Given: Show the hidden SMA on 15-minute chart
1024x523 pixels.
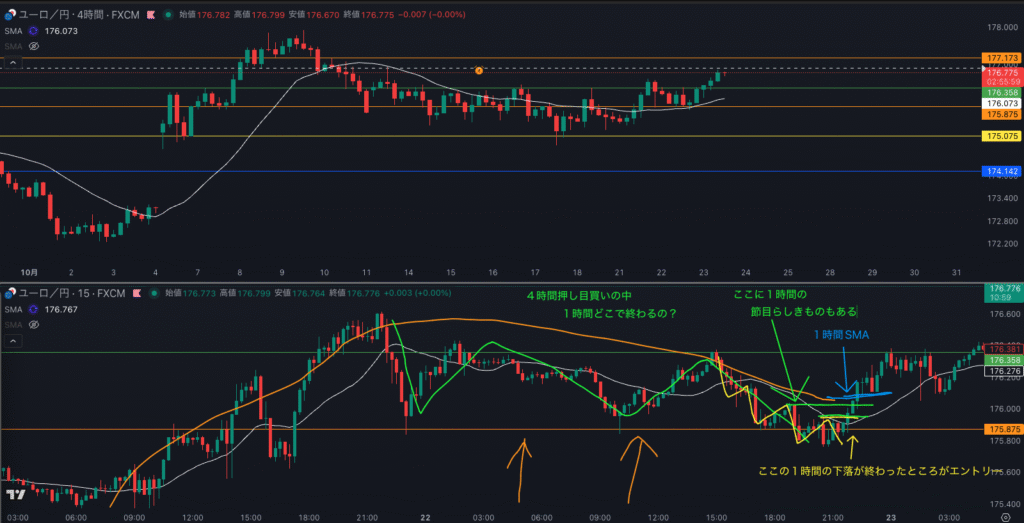Looking at the screenshot, I should coord(33,323).
